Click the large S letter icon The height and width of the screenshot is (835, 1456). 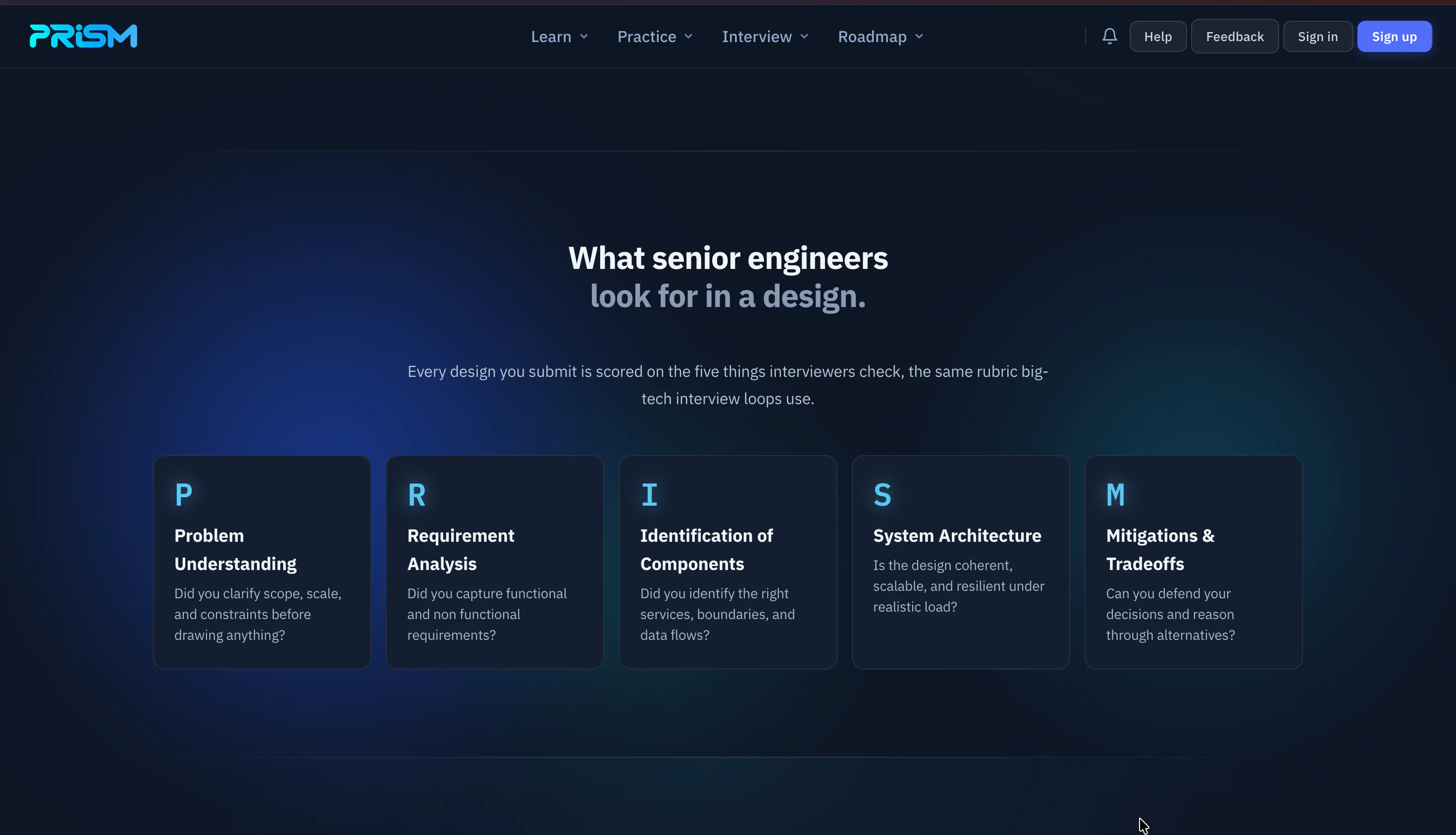[x=882, y=494]
